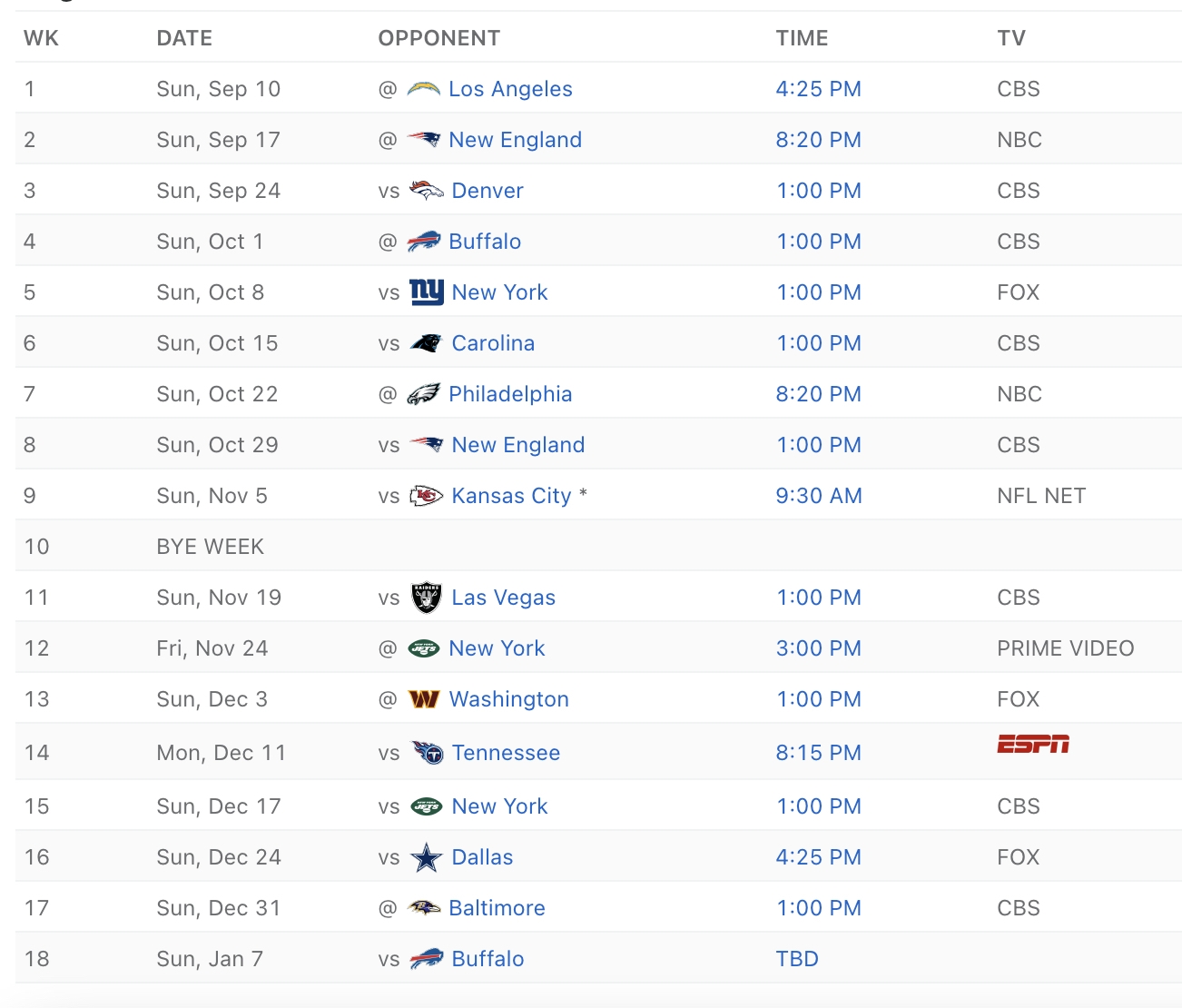Click the Carolina Panthers logo icon
Viewport: 1182px width, 1008px height.
[426, 343]
